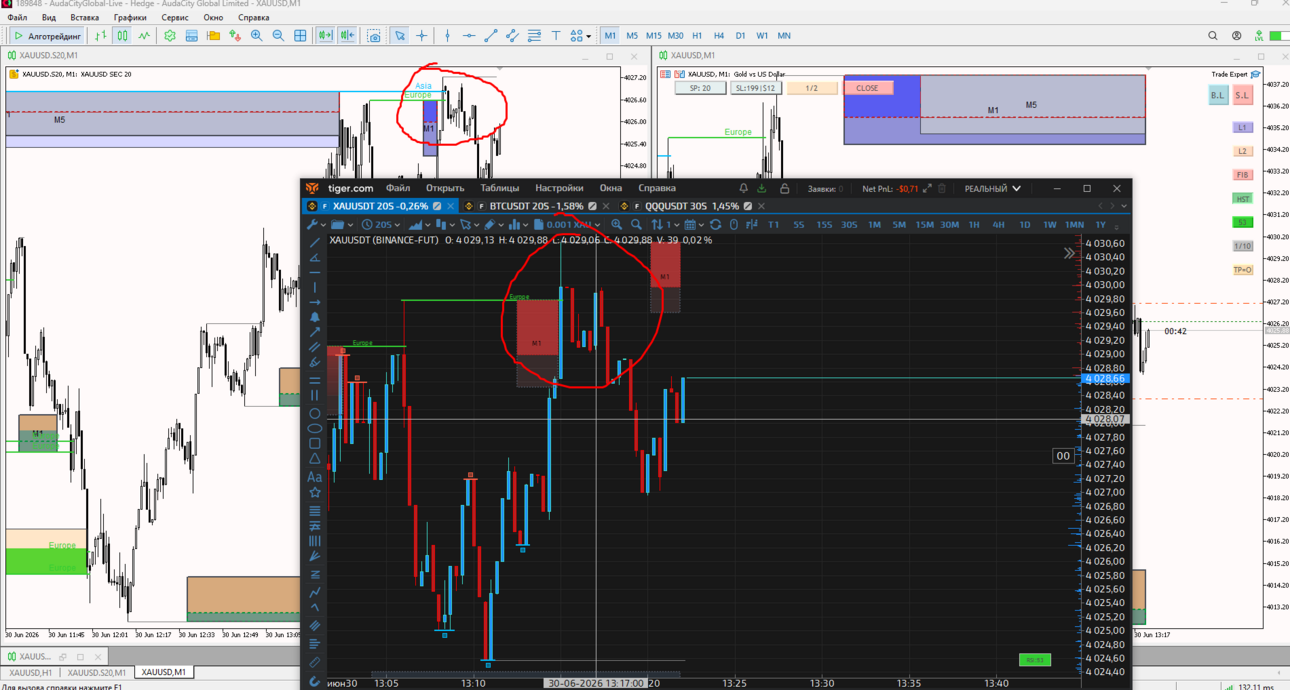The height and width of the screenshot is (690, 1290).
Task: Click the TP+O button on right panel
Action: pos(1242,270)
